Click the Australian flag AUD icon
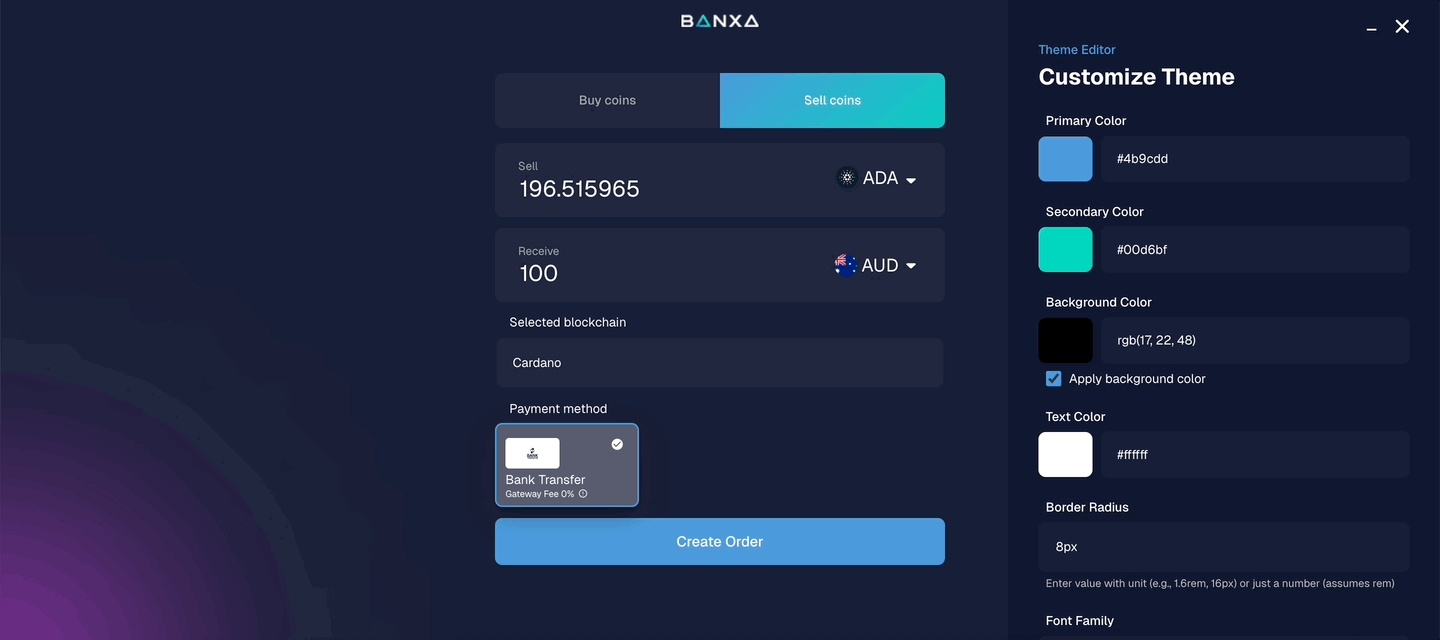 [x=845, y=265]
